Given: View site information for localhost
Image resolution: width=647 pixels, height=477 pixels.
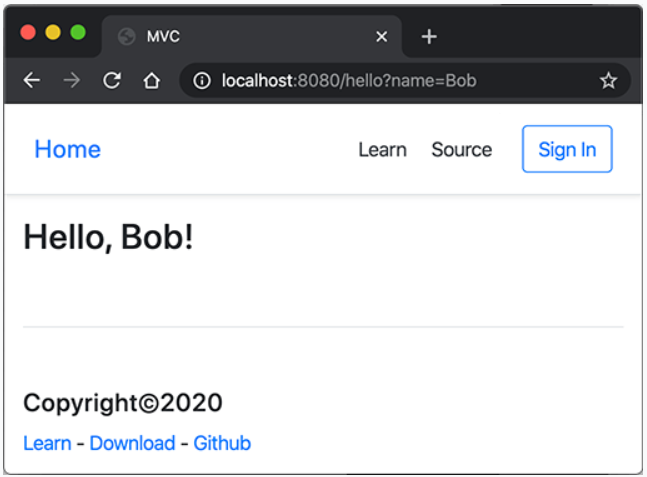Looking at the screenshot, I should (x=202, y=80).
